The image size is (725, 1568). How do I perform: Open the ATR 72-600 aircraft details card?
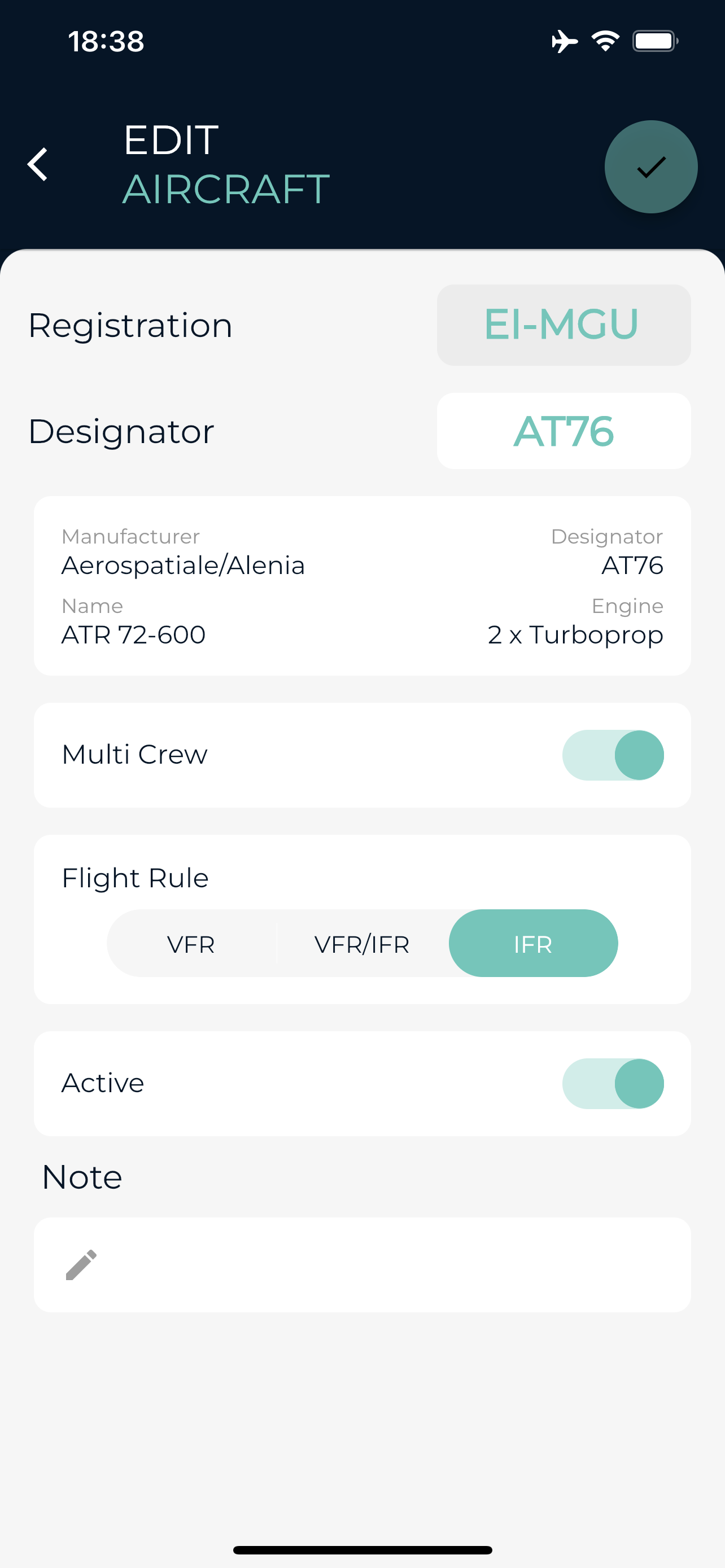[362, 585]
